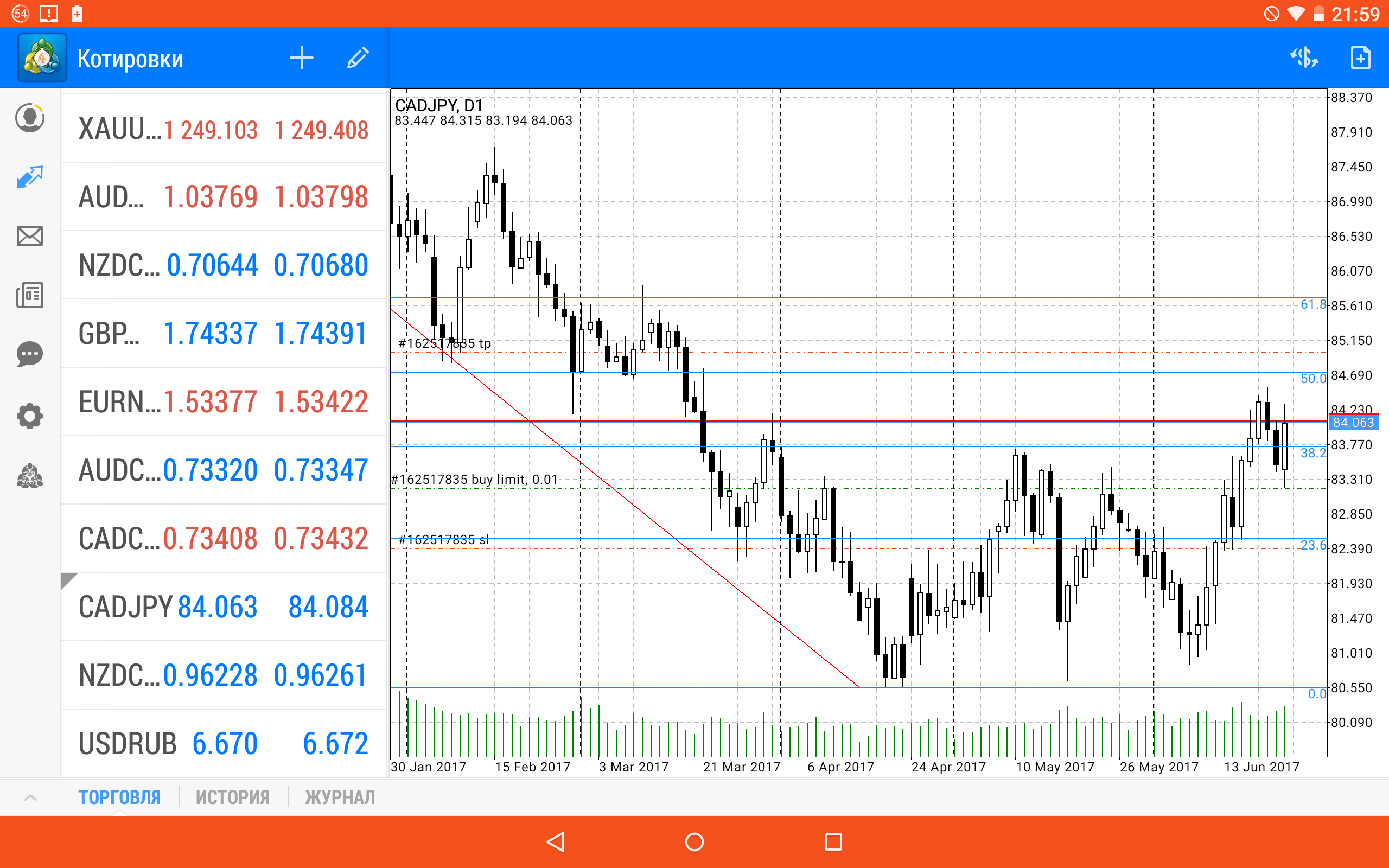This screenshot has width=1389, height=868.
Task: Switch to the ИСТОРИЯ tab
Action: (x=232, y=797)
